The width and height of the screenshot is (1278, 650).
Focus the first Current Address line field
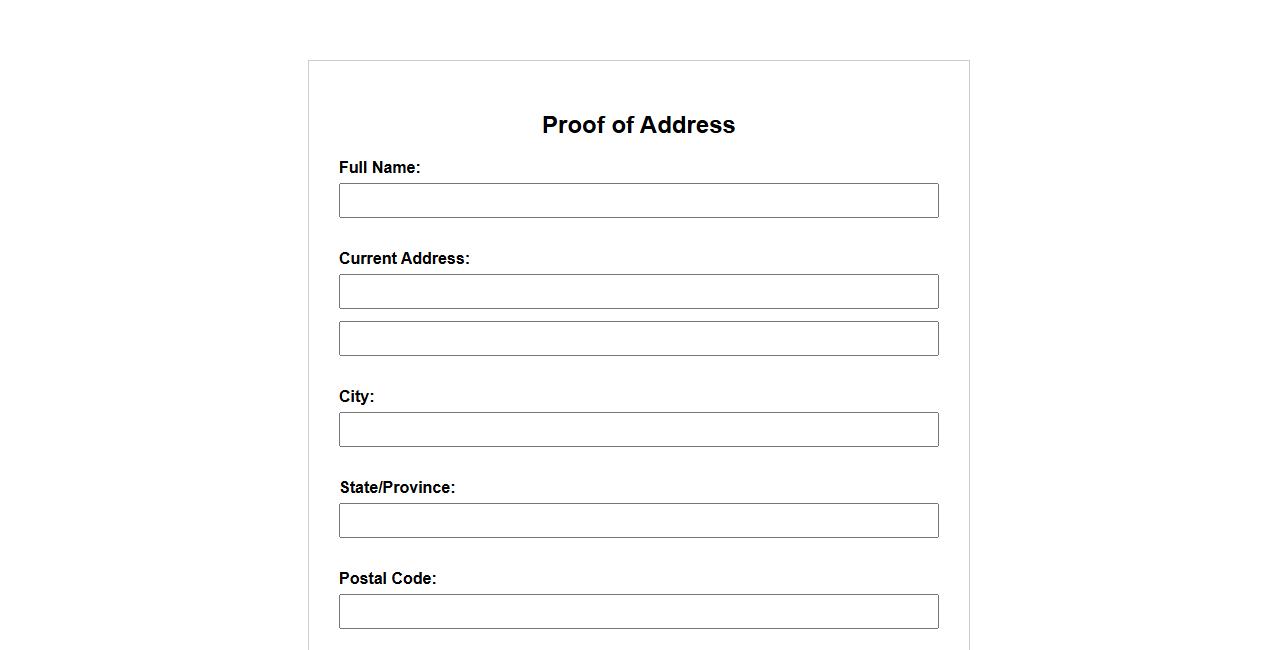[x=638, y=291]
